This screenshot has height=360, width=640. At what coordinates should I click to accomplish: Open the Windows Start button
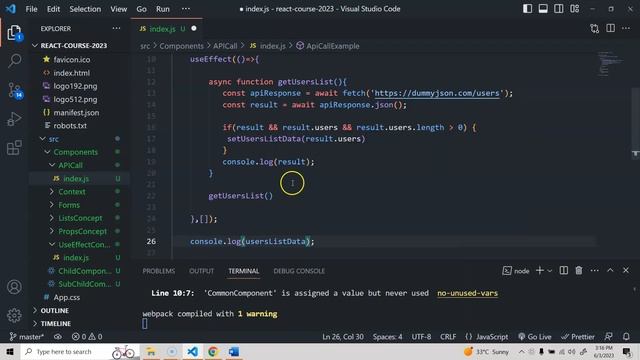coord(10,351)
